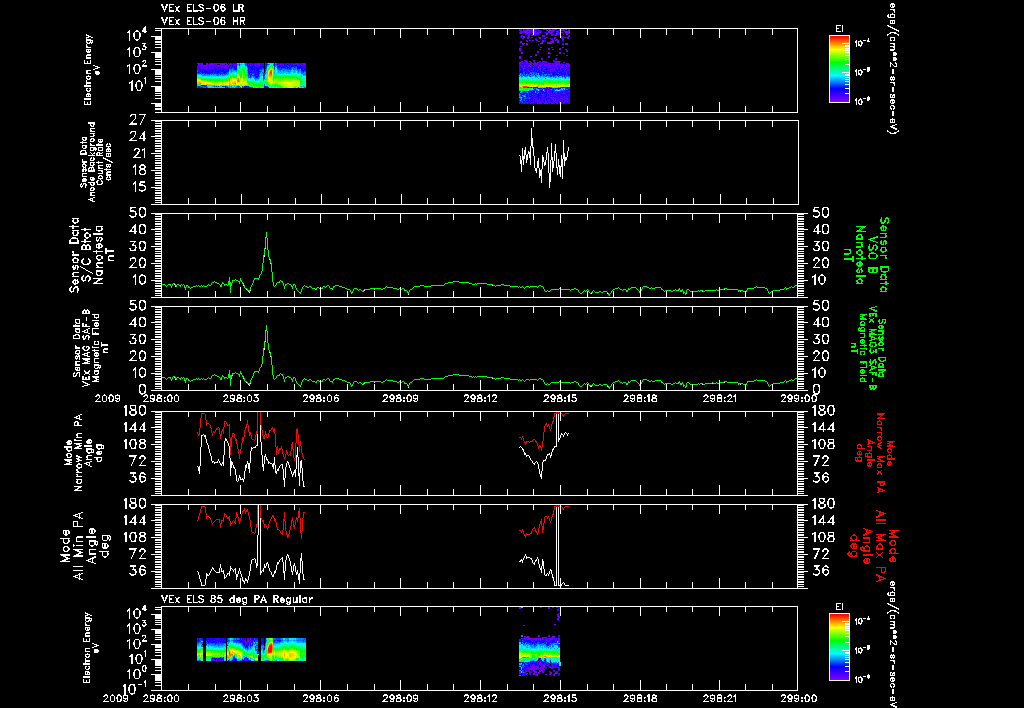
Task: Click the '298:12' tick on the middle time axis
Action: point(480,398)
